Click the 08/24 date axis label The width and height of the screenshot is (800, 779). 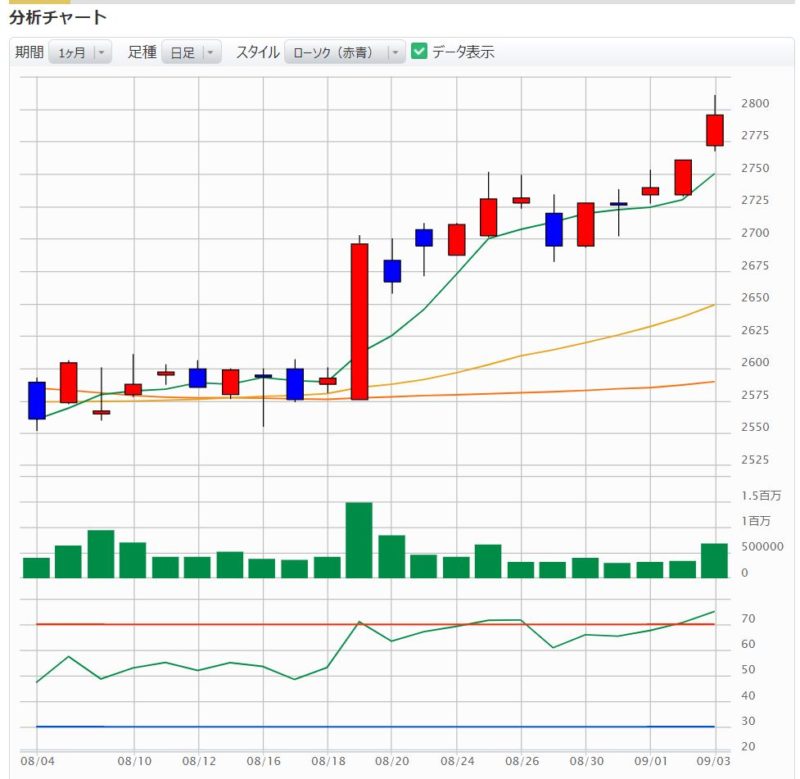click(x=458, y=761)
